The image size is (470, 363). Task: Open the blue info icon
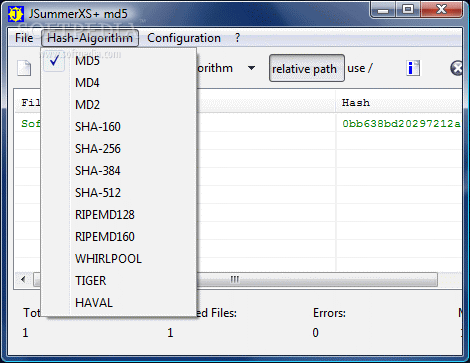413,68
